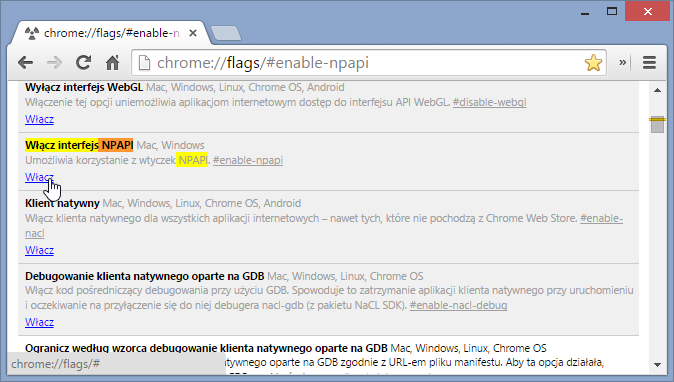Select the chrome://flags/#enable-n tab
This screenshot has width=674, height=382.
[110, 33]
